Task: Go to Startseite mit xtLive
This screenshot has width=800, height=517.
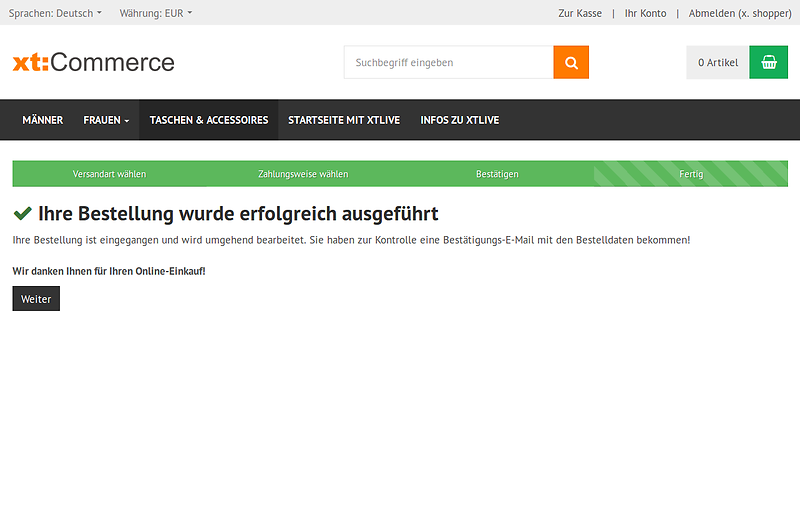Action: (x=344, y=120)
